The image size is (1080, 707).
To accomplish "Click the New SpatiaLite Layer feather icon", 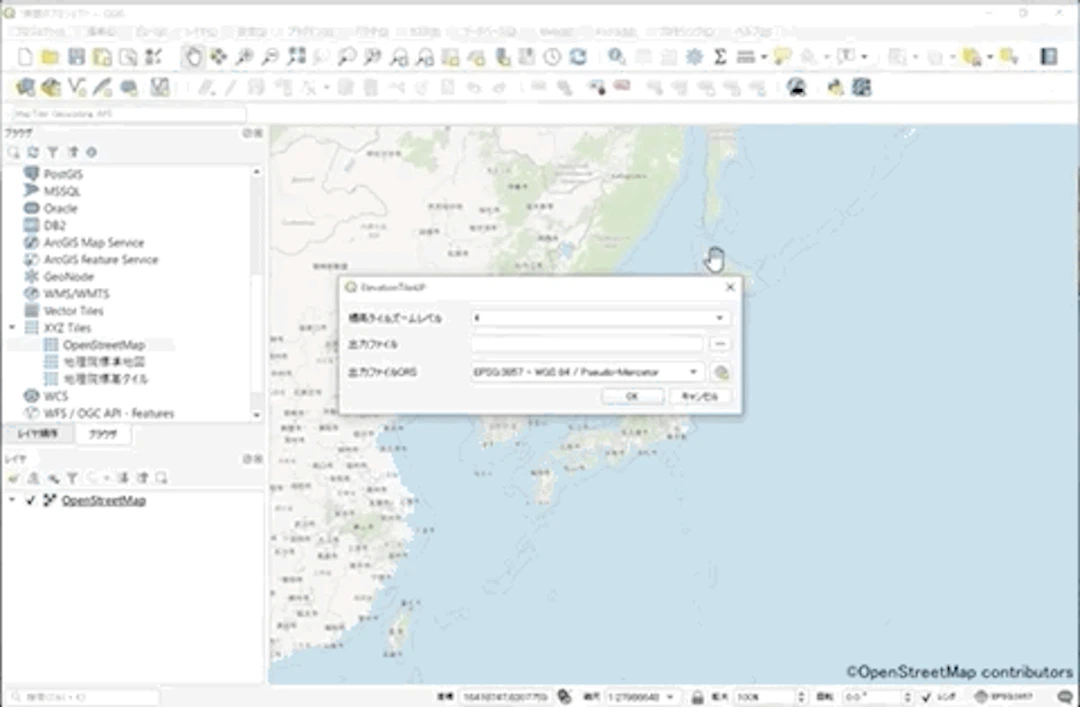I will [103, 88].
